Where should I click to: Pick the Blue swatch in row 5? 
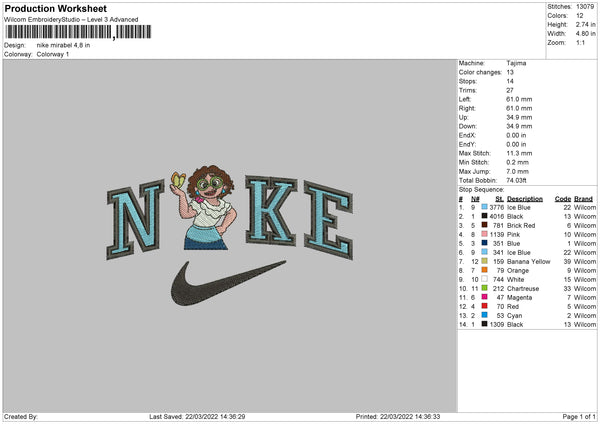[x=484, y=243]
